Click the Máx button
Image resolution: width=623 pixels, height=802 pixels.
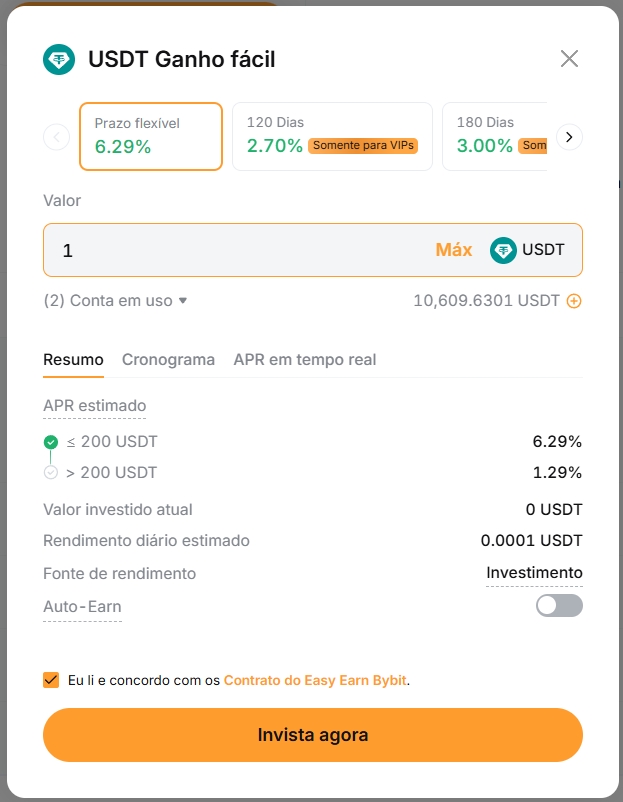(453, 250)
